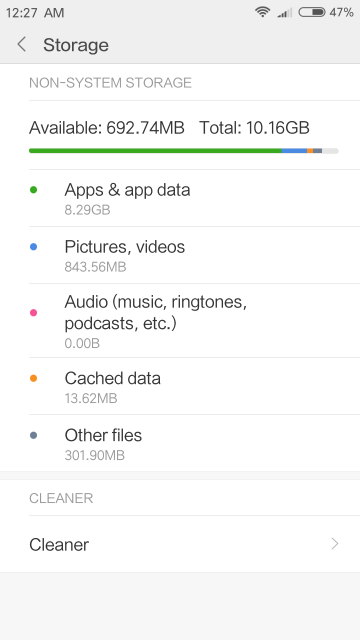Open Pictures, videos storage entry
Image resolution: width=360 pixels, height=640 pixels.
[x=180, y=255]
